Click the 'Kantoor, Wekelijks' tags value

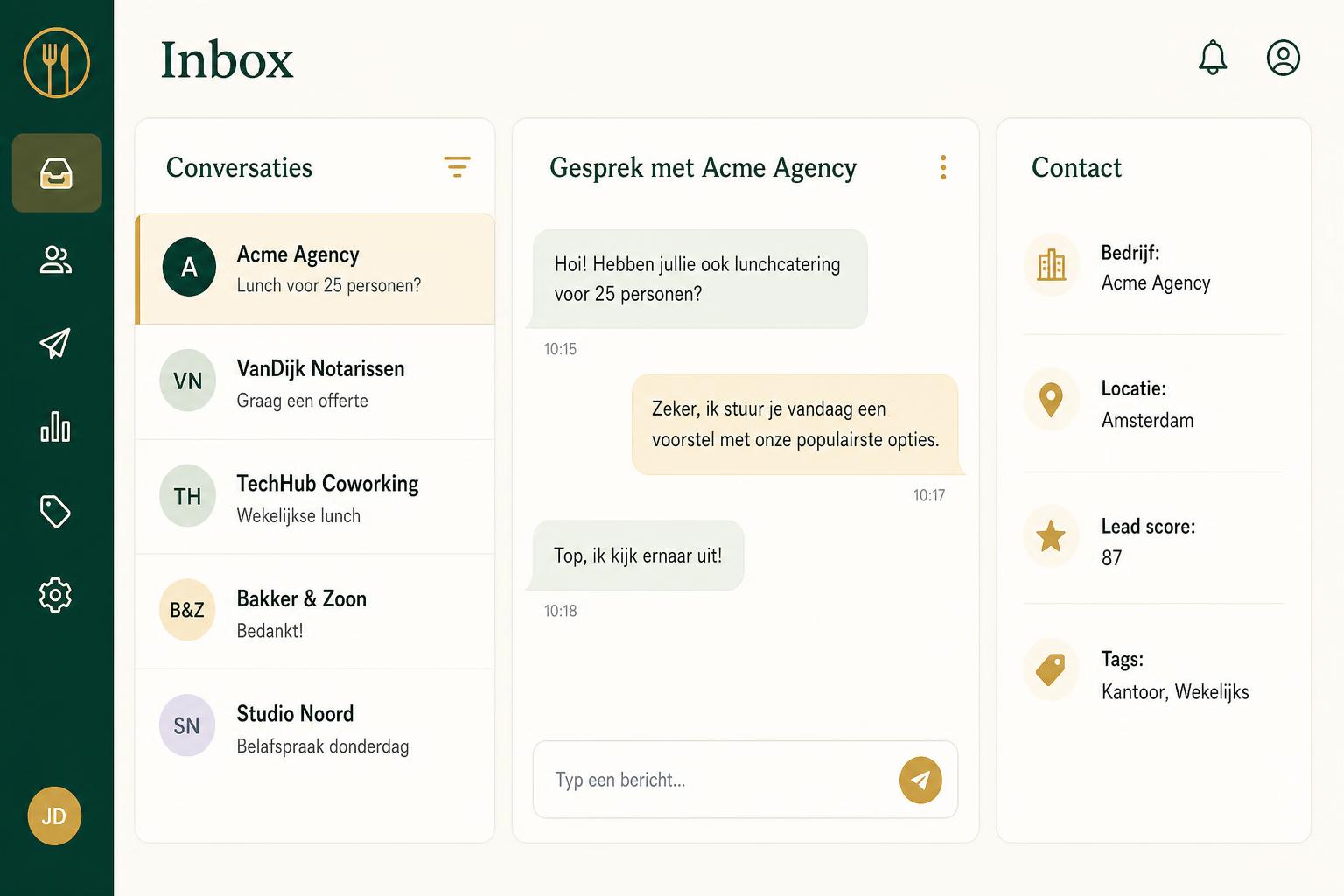pos(1175,691)
